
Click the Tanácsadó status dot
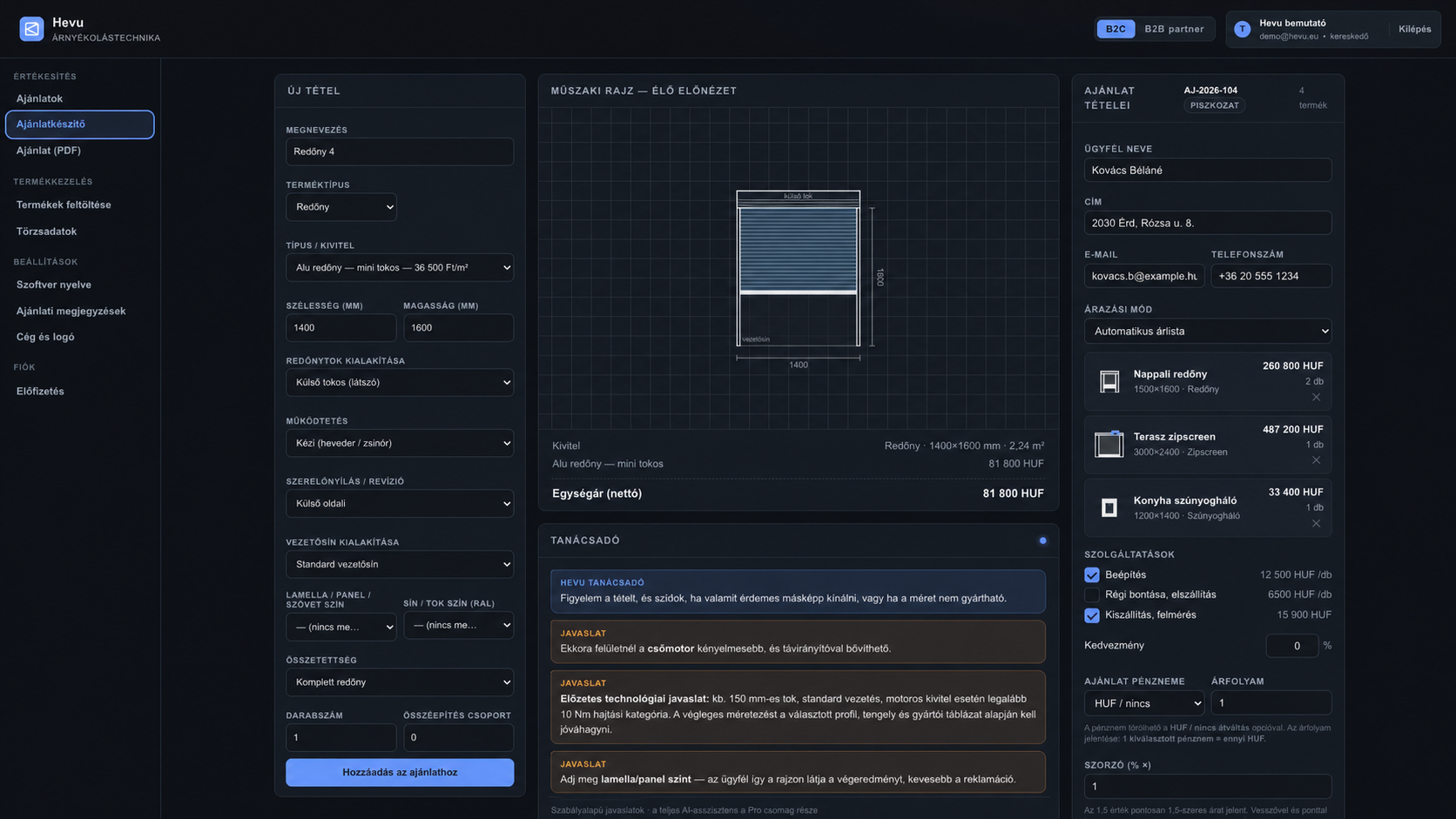coord(1042,540)
